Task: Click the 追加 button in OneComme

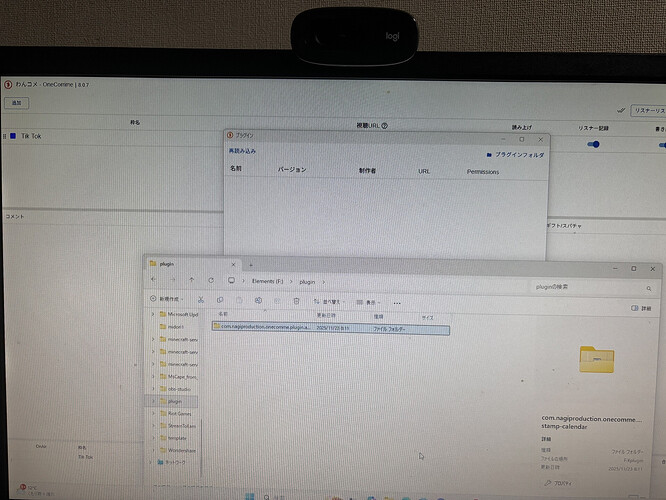Action: pyautogui.click(x=17, y=103)
